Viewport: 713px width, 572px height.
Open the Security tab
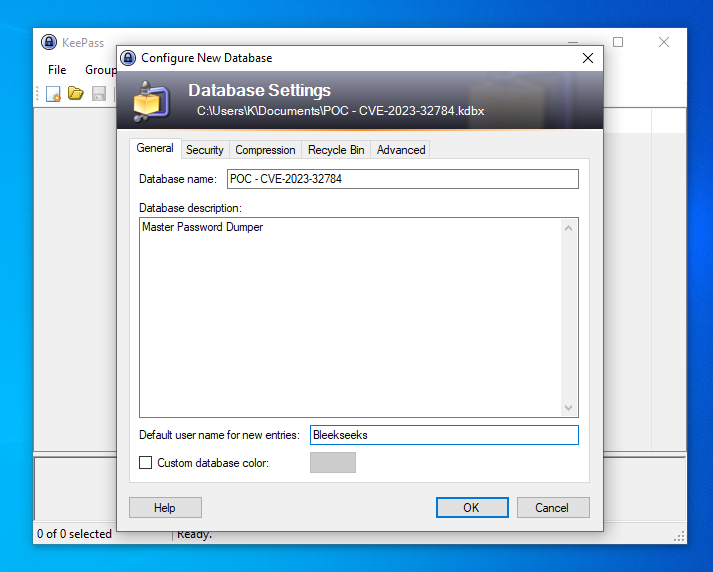pos(205,150)
